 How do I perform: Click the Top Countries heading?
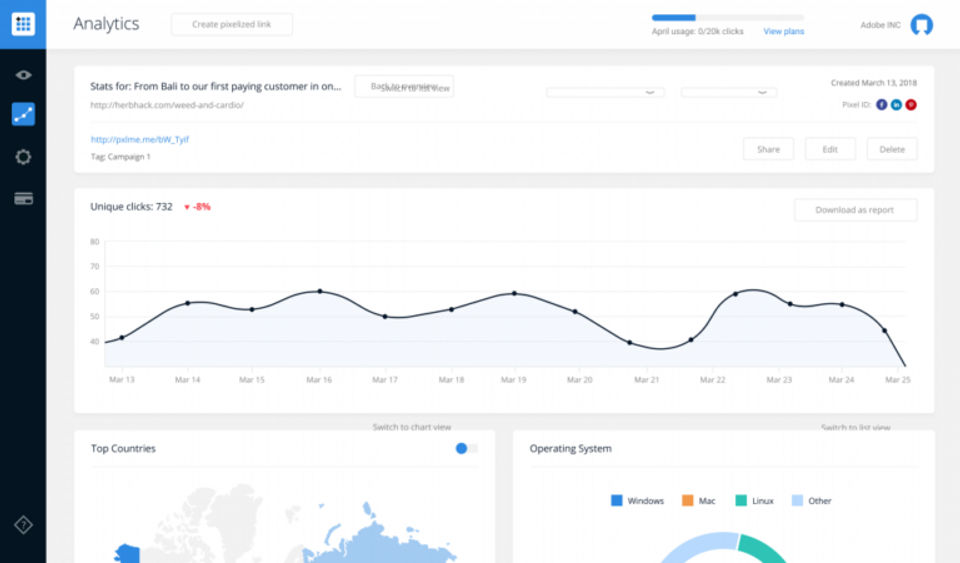pyautogui.click(x=123, y=449)
